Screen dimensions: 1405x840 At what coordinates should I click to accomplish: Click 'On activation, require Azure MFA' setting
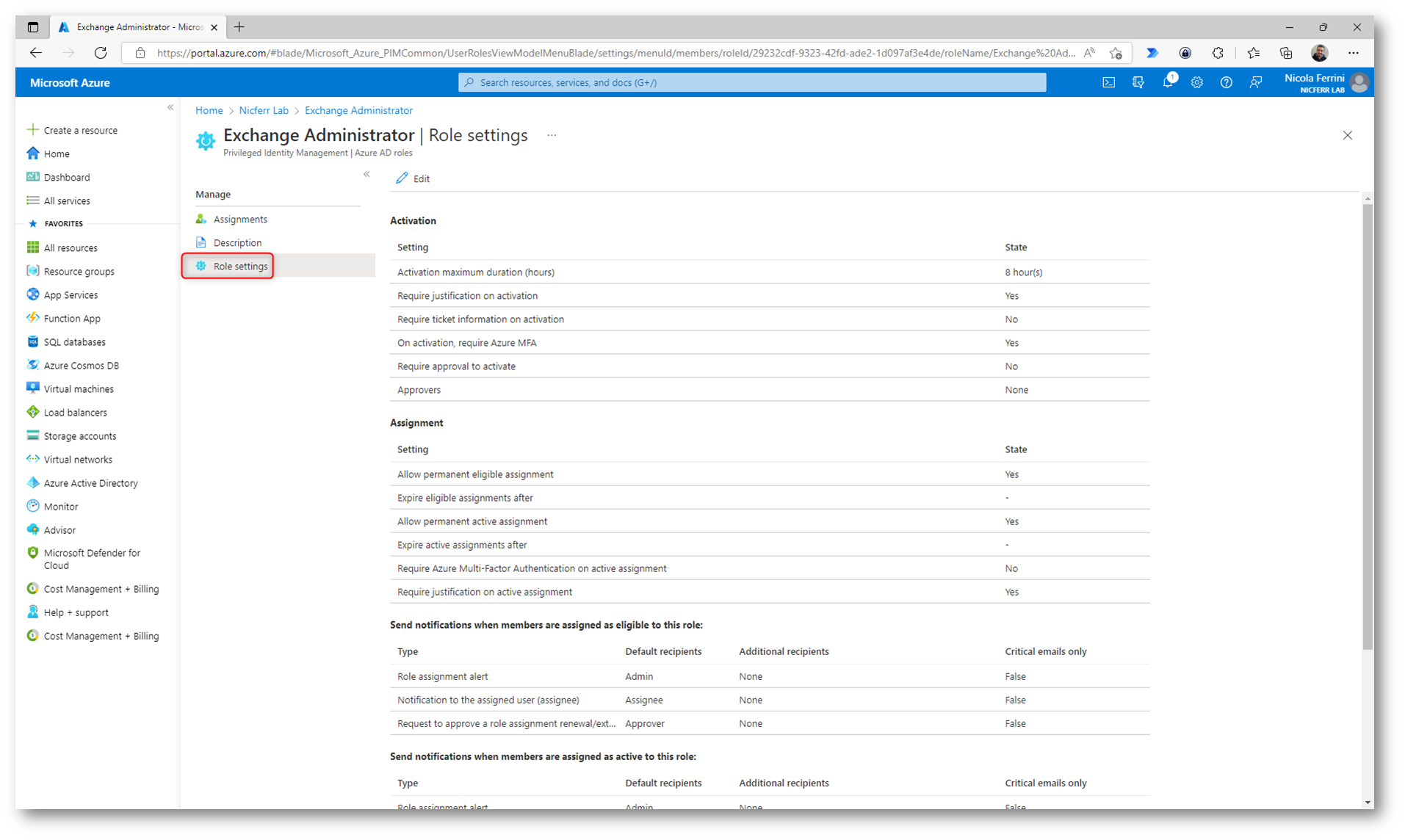[466, 342]
